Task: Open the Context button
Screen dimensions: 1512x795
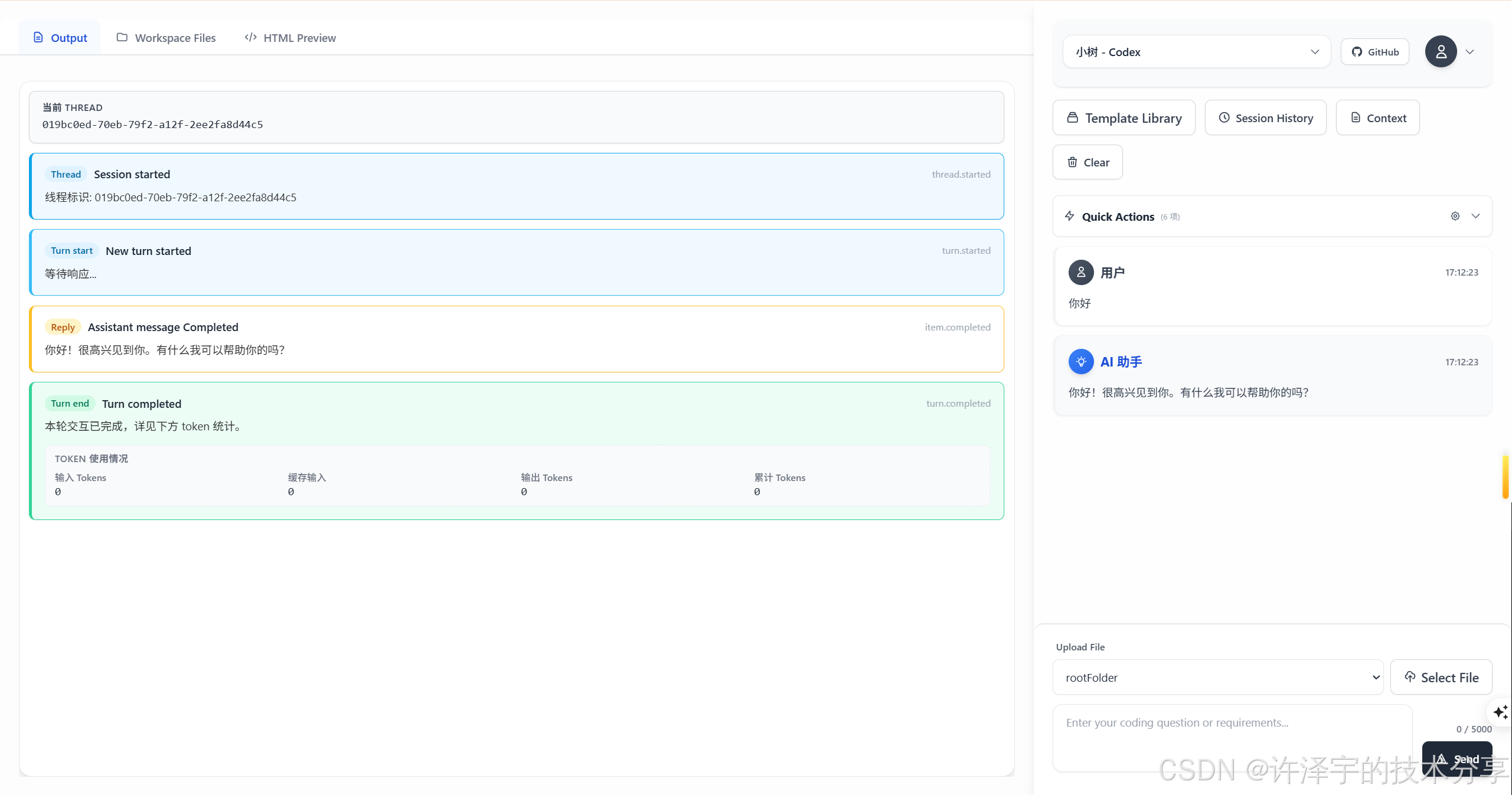Action: (x=1377, y=118)
